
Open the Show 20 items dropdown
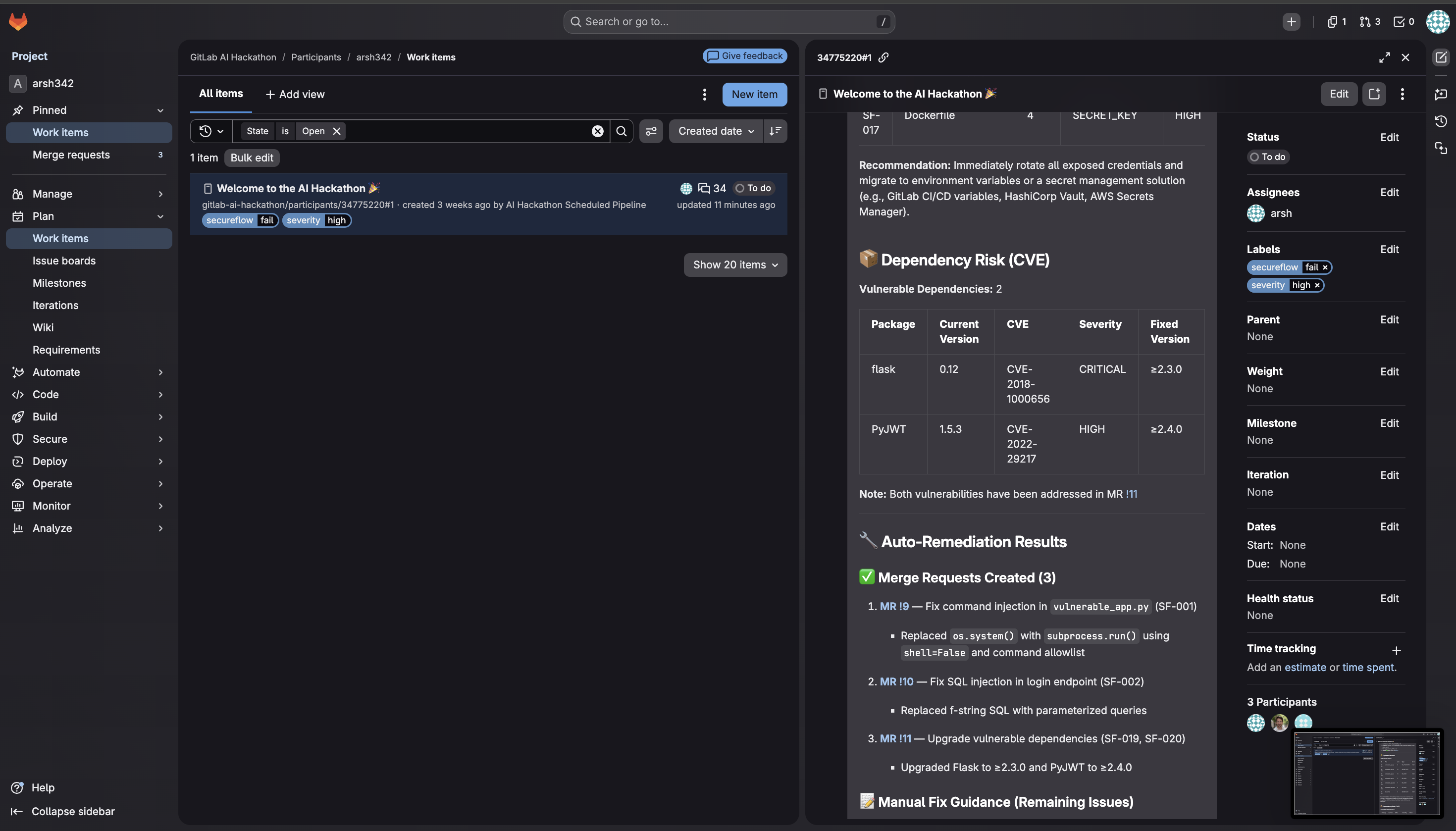(735, 265)
